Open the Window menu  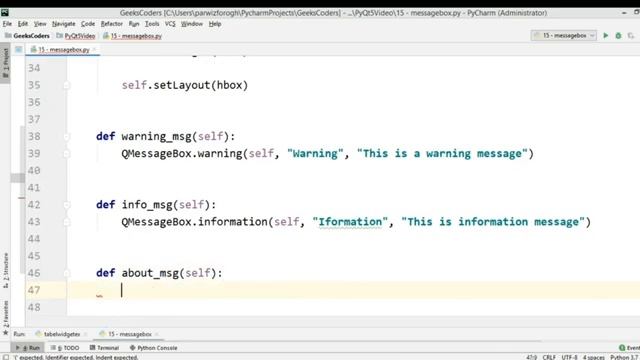pyautogui.click(x=191, y=24)
